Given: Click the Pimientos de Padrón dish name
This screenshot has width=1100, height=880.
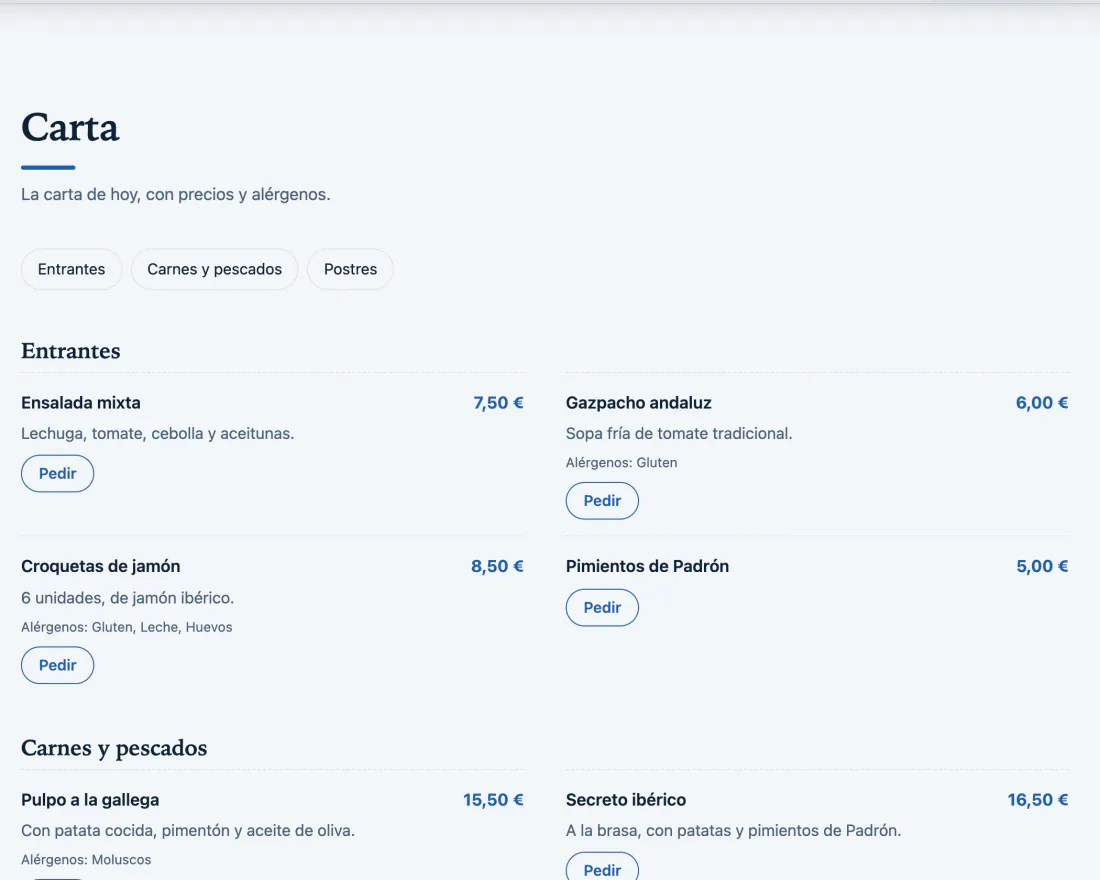Looking at the screenshot, I should tap(648, 566).
